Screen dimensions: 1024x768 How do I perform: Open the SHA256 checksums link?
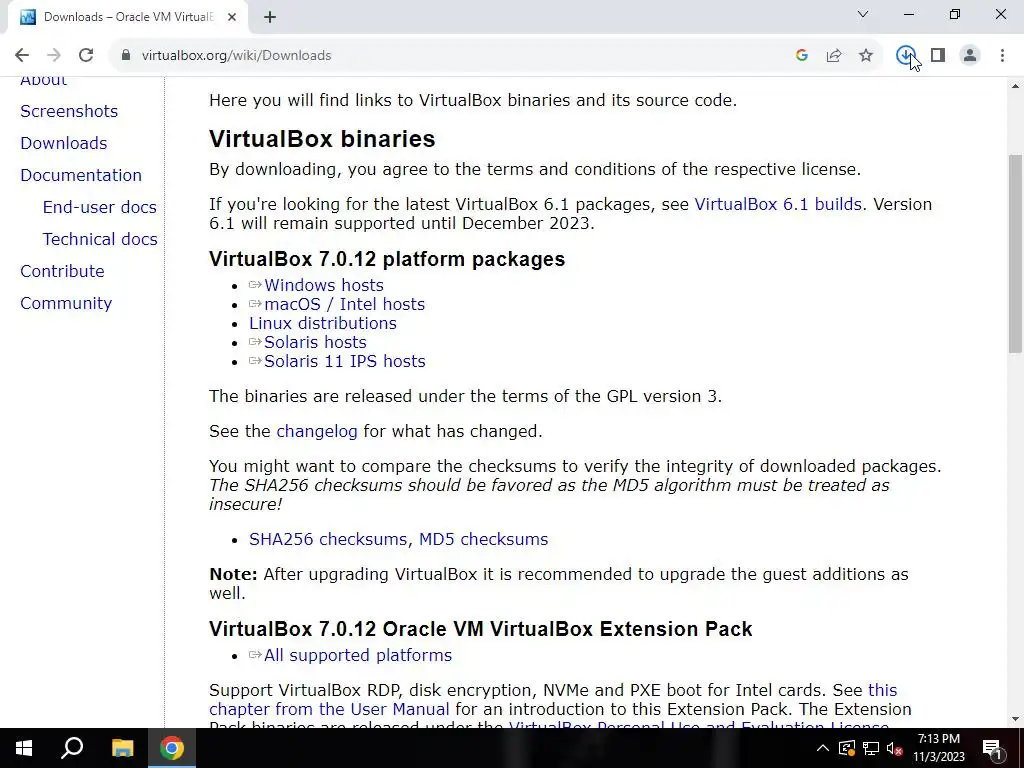[x=328, y=539]
